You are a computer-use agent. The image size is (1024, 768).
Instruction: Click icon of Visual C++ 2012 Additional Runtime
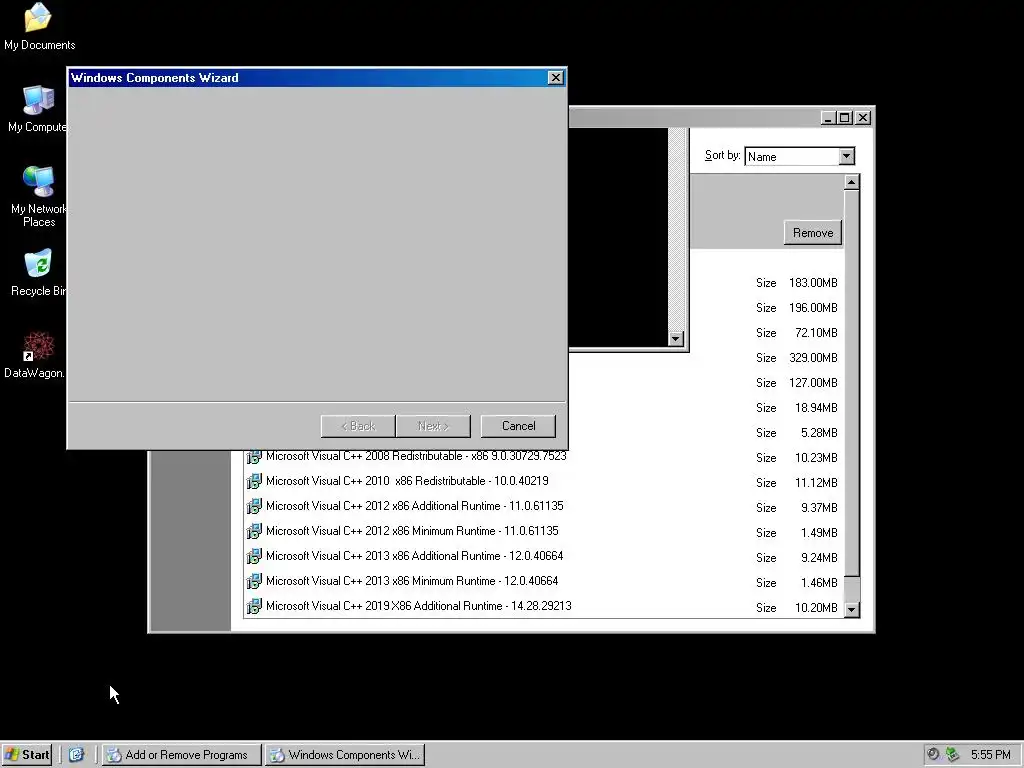[253, 506]
